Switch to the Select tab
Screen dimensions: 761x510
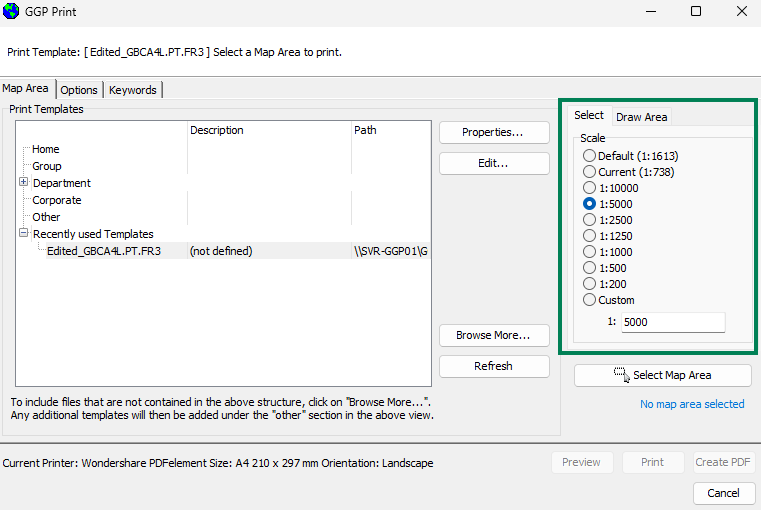589,115
